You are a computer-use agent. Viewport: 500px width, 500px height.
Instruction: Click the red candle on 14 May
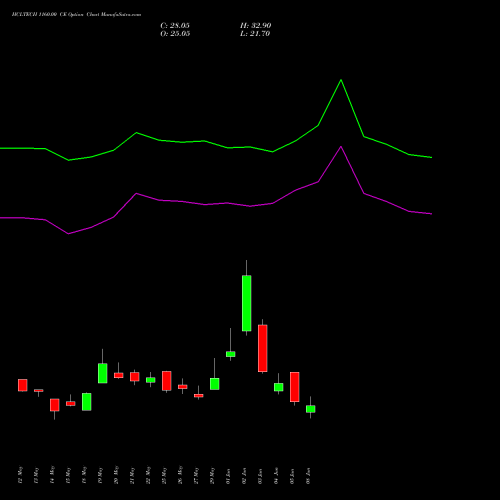point(55,405)
